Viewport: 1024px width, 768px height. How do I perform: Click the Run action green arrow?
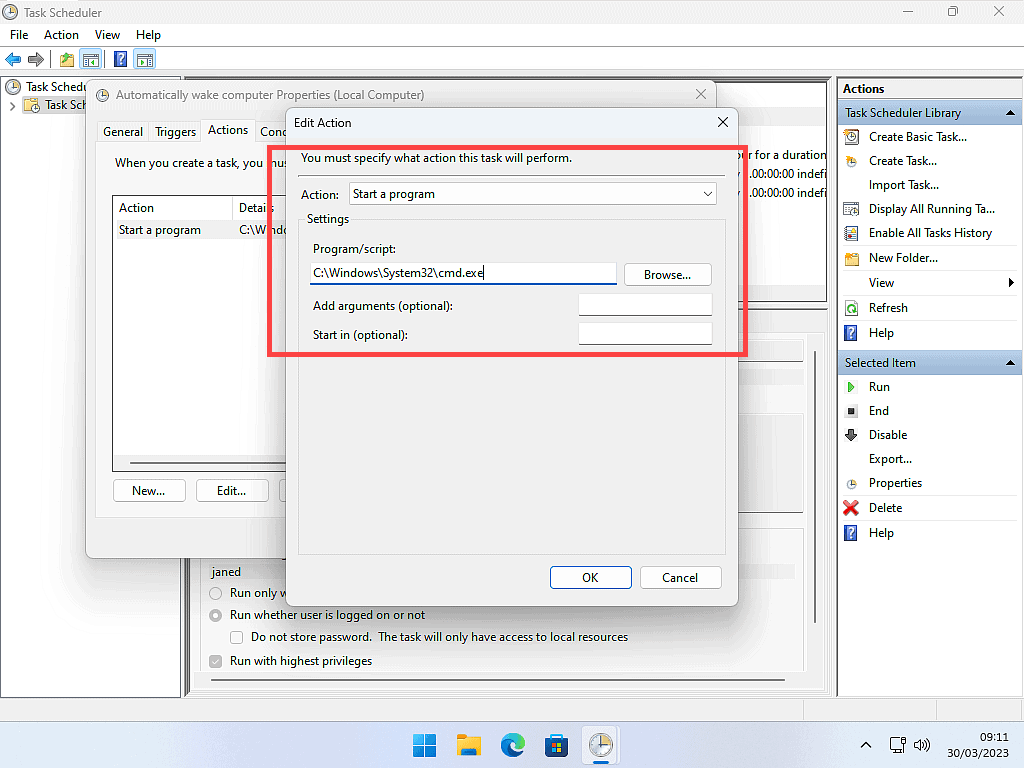pos(851,387)
